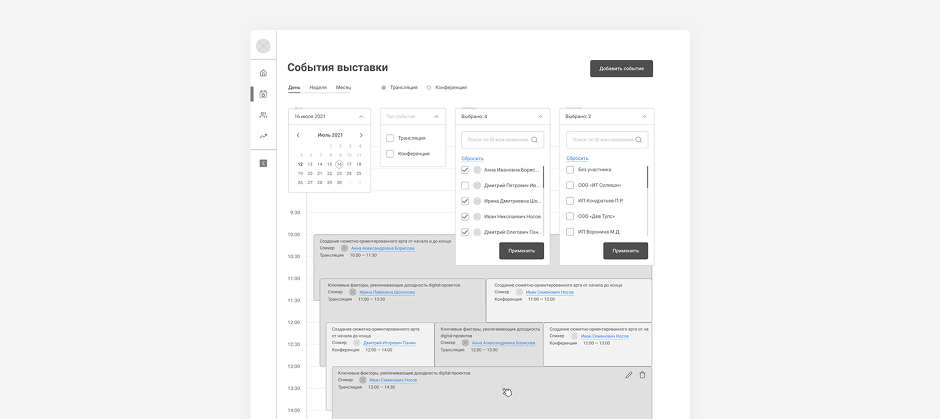Open the home page from sidebar
This screenshot has height=419, width=940.
[263, 73]
